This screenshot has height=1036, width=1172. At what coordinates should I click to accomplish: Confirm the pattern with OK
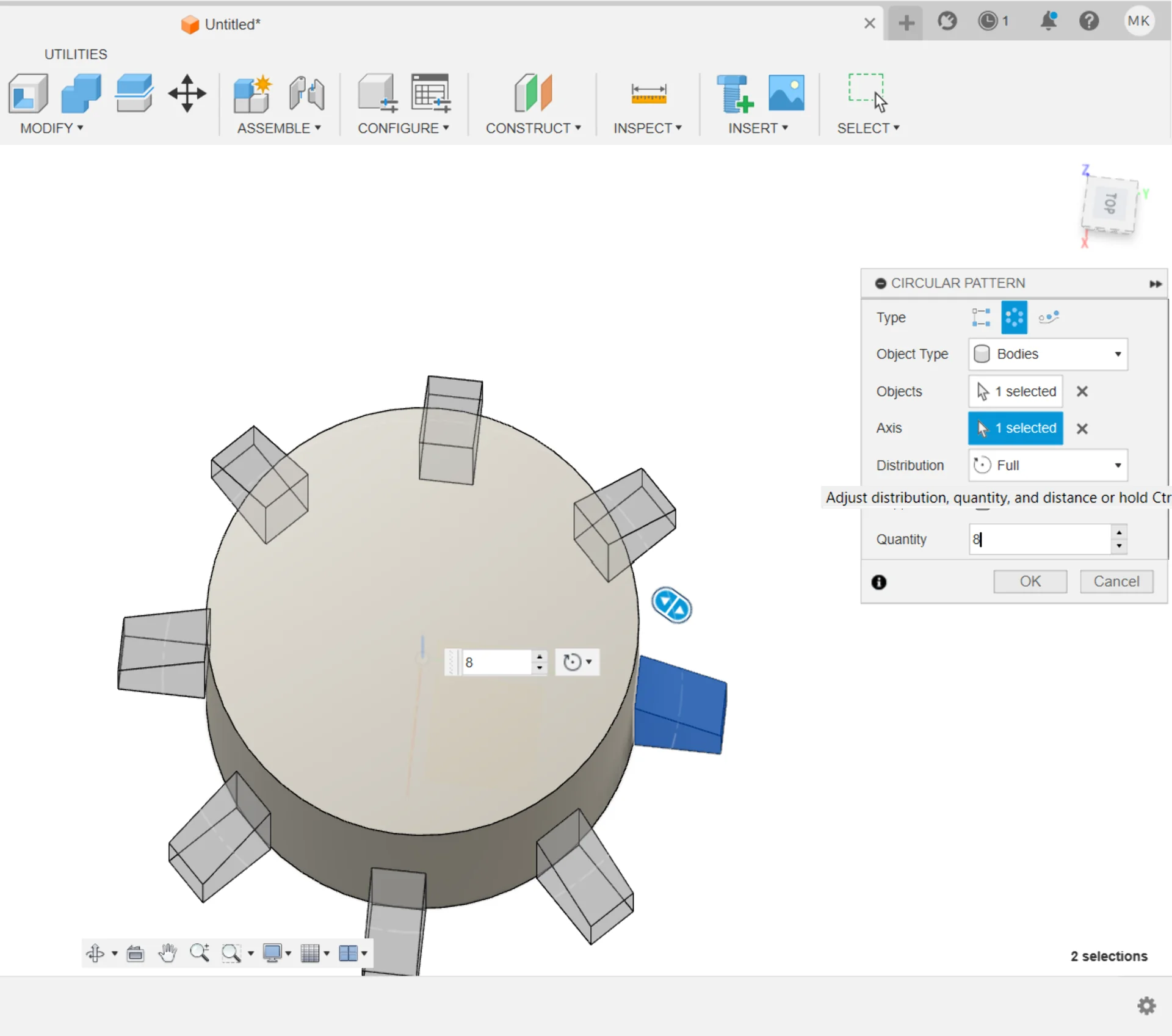pyautogui.click(x=1030, y=581)
